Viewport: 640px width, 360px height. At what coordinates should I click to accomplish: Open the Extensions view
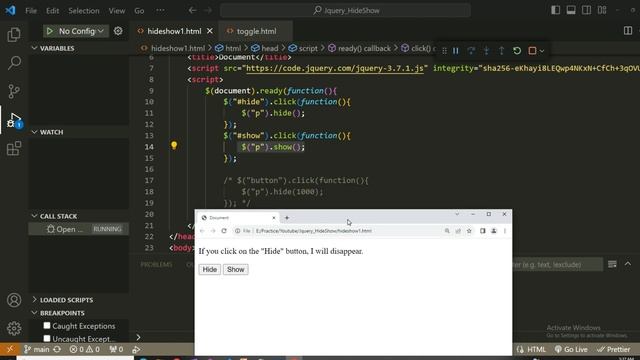(x=14, y=148)
